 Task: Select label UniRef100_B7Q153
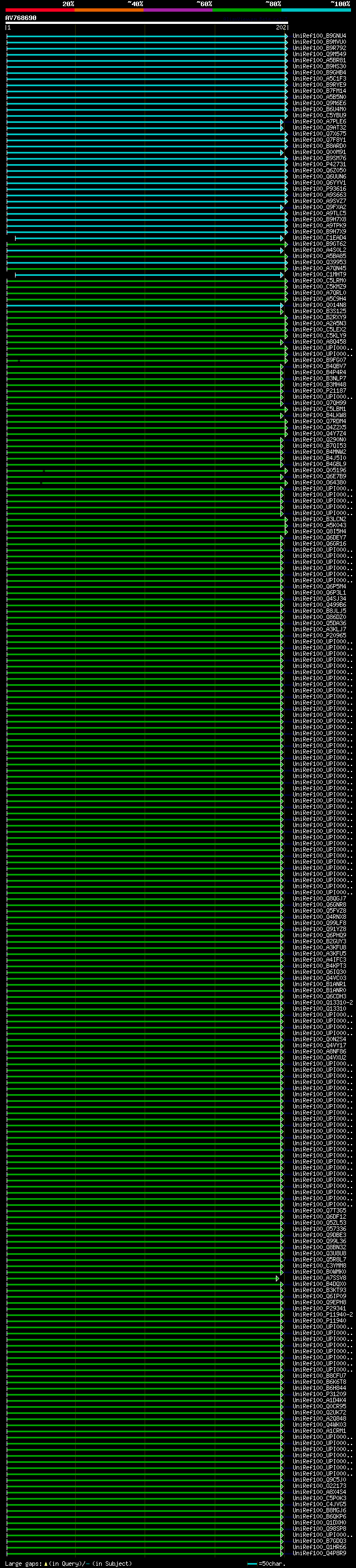coord(319,446)
